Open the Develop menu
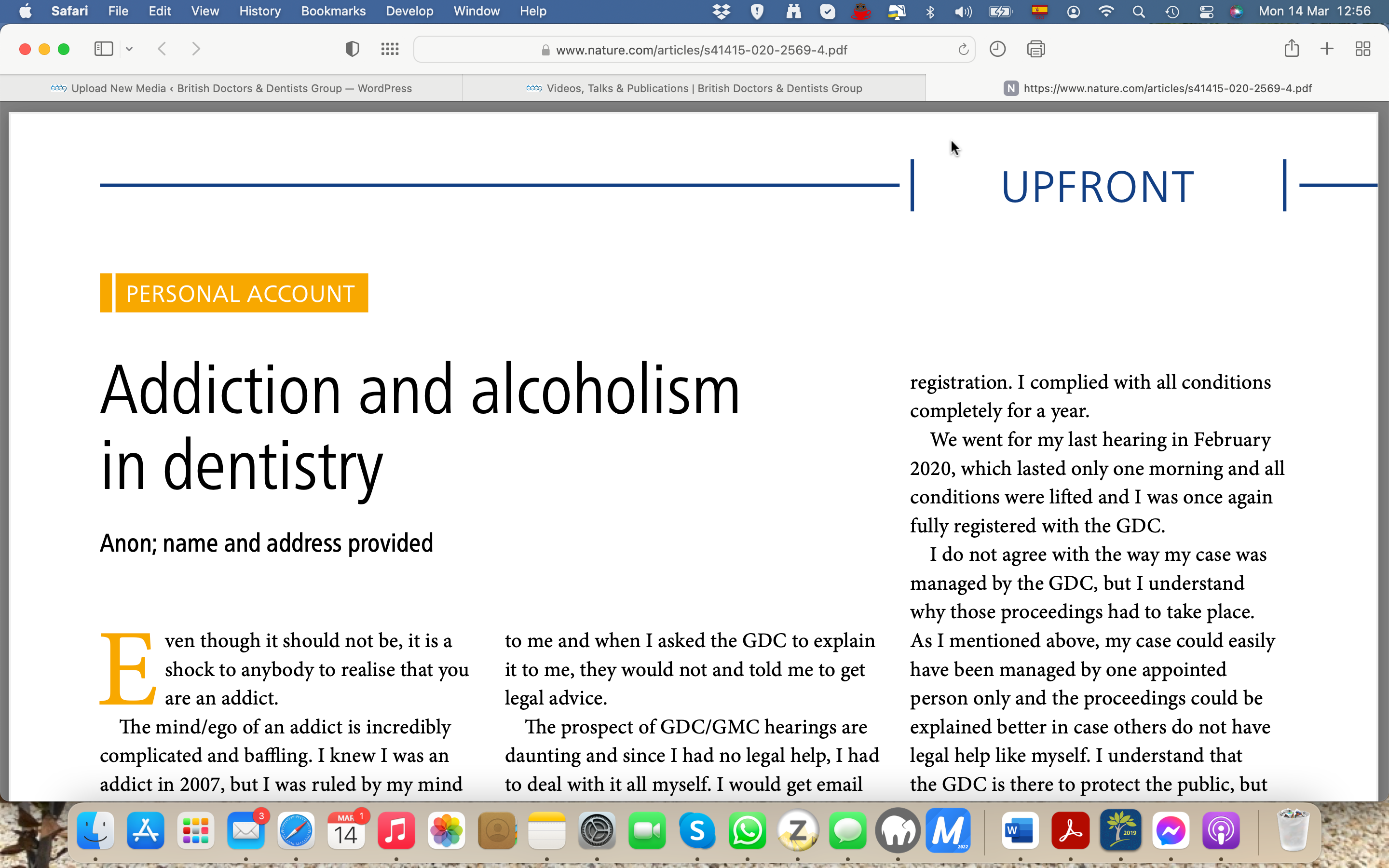The image size is (1389, 868). [x=409, y=11]
